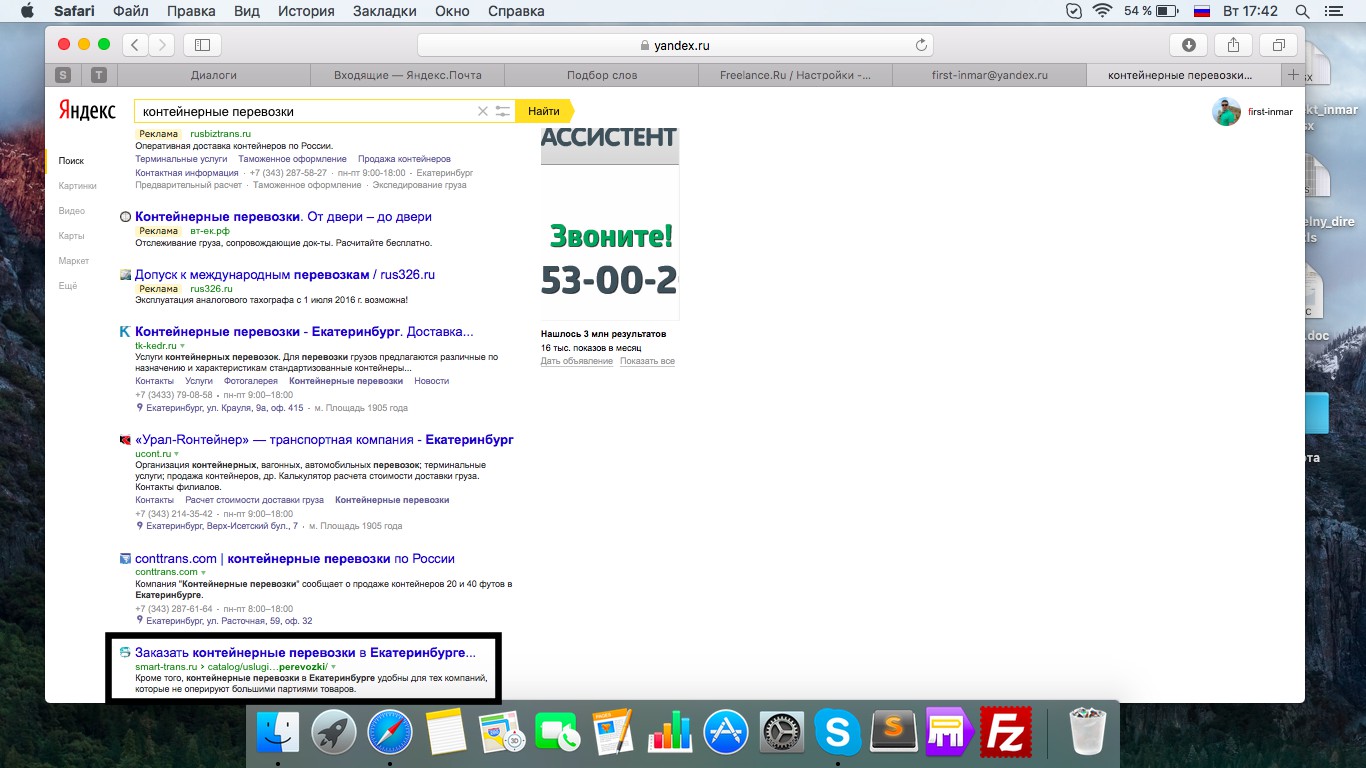Launch Pages from the Dock

pos(613,732)
